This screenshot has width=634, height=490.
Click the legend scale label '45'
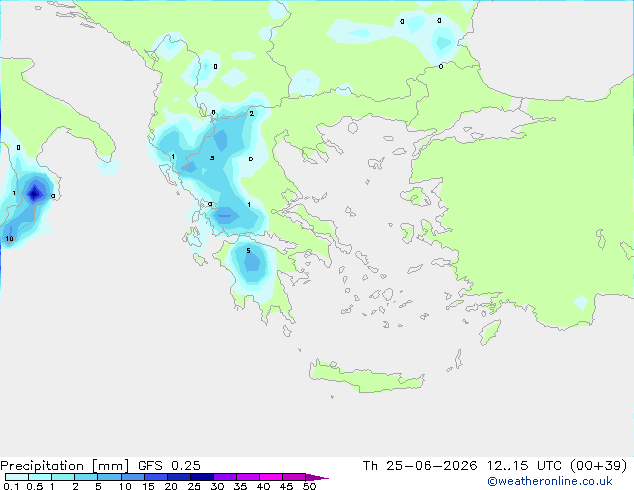[286, 486]
